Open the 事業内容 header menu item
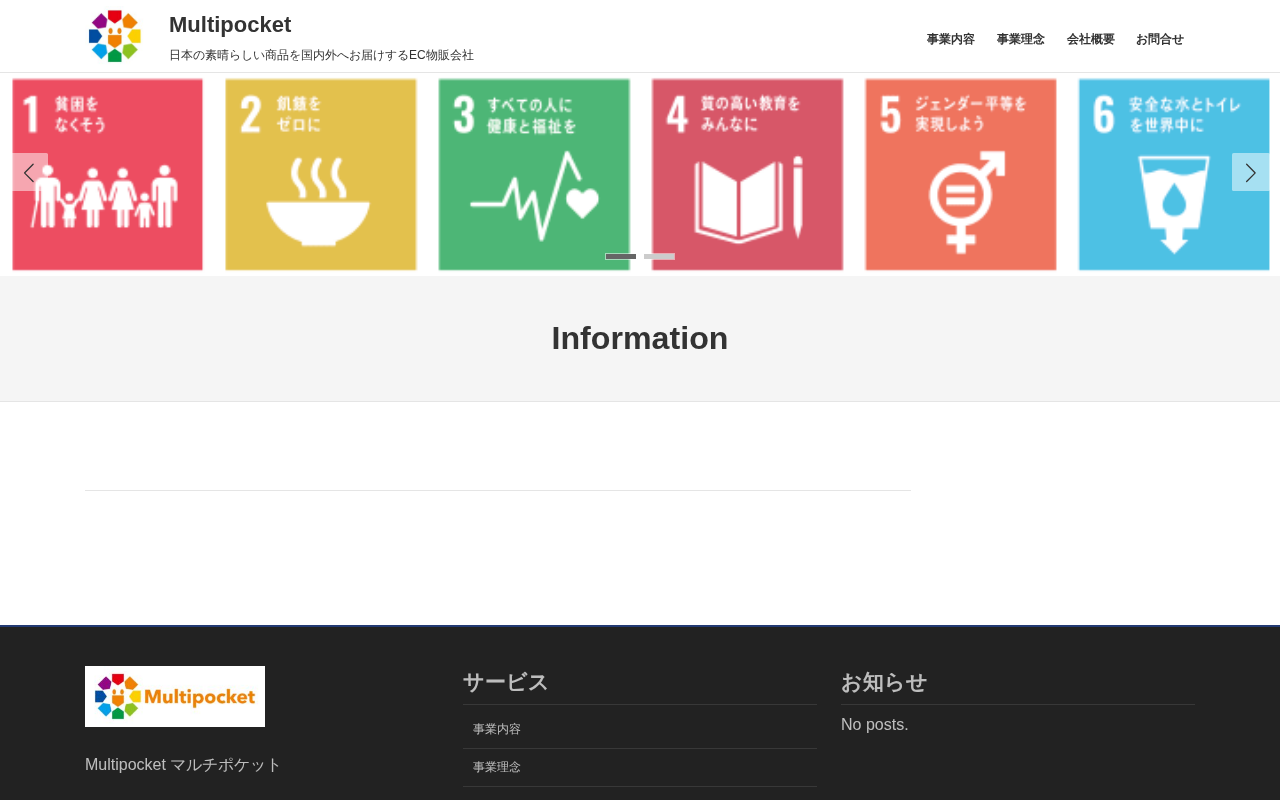This screenshot has width=1280, height=800. tap(950, 39)
